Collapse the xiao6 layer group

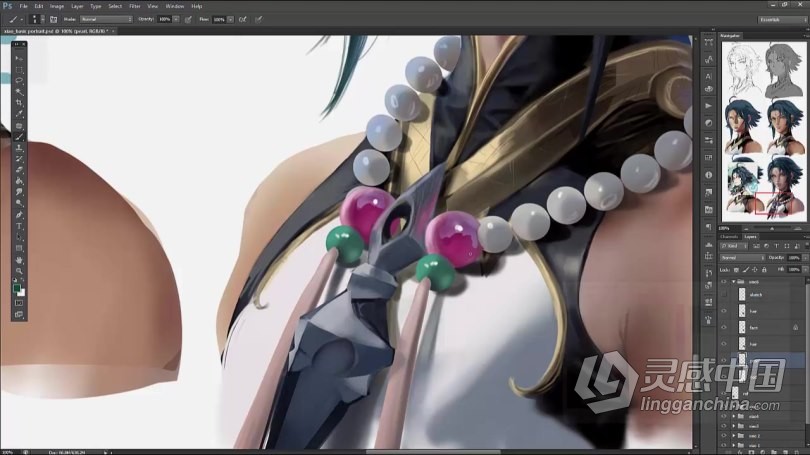[x=734, y=282]
